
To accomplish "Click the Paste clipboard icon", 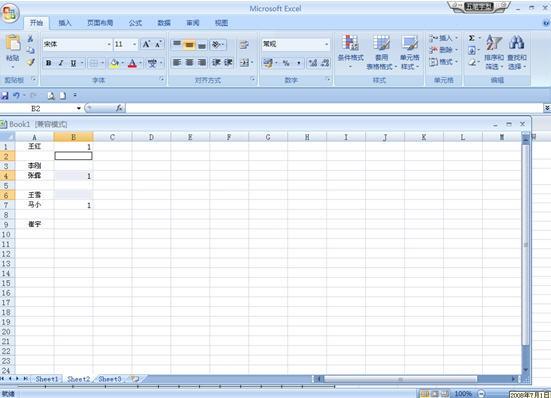I will point(13,44).
